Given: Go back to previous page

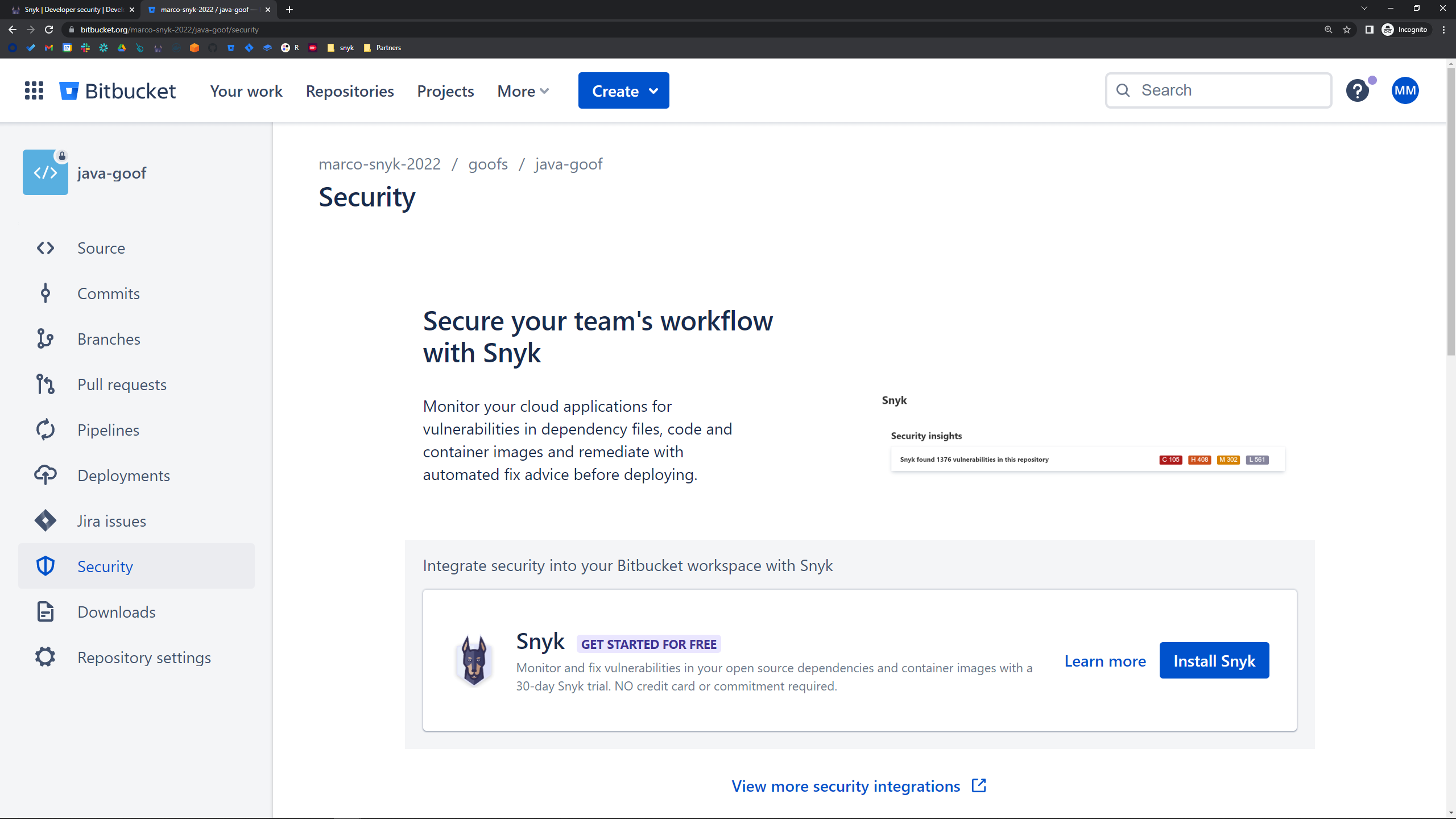Looking at the screenshot, I should tap(13, 30).
